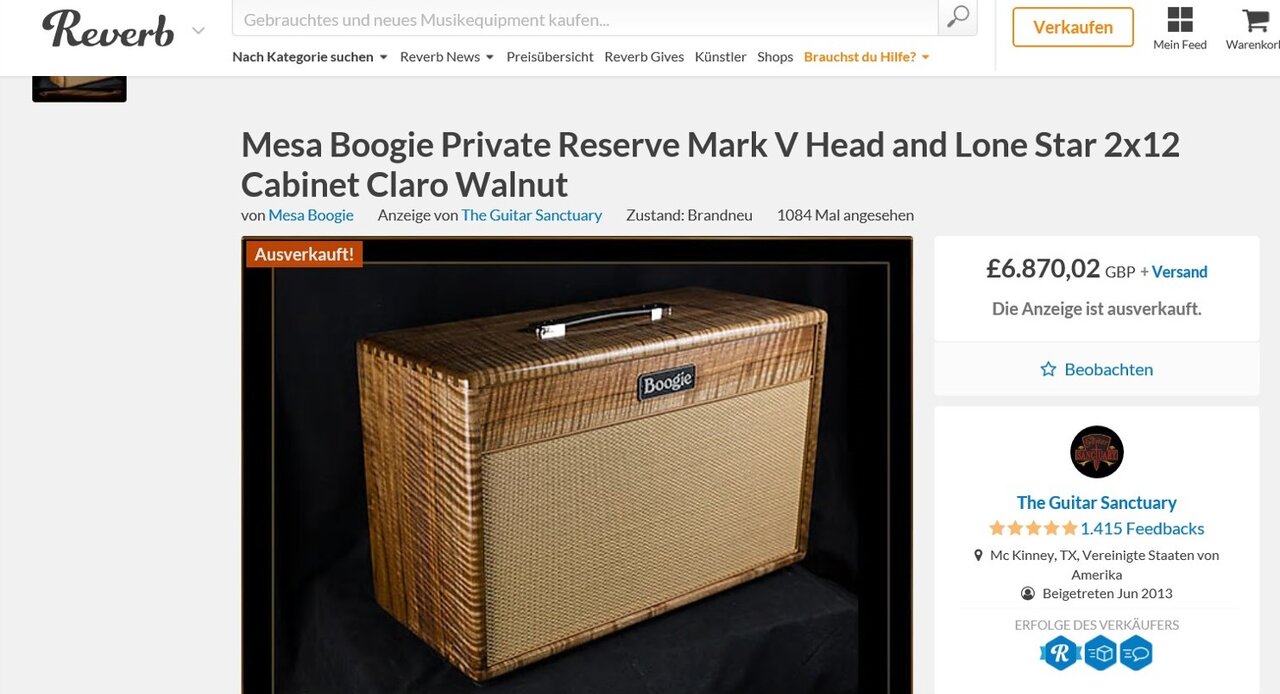View the 1.415 Feedbacks link
Viewport: 1280px width, 694px height.
coord(1142,528)
